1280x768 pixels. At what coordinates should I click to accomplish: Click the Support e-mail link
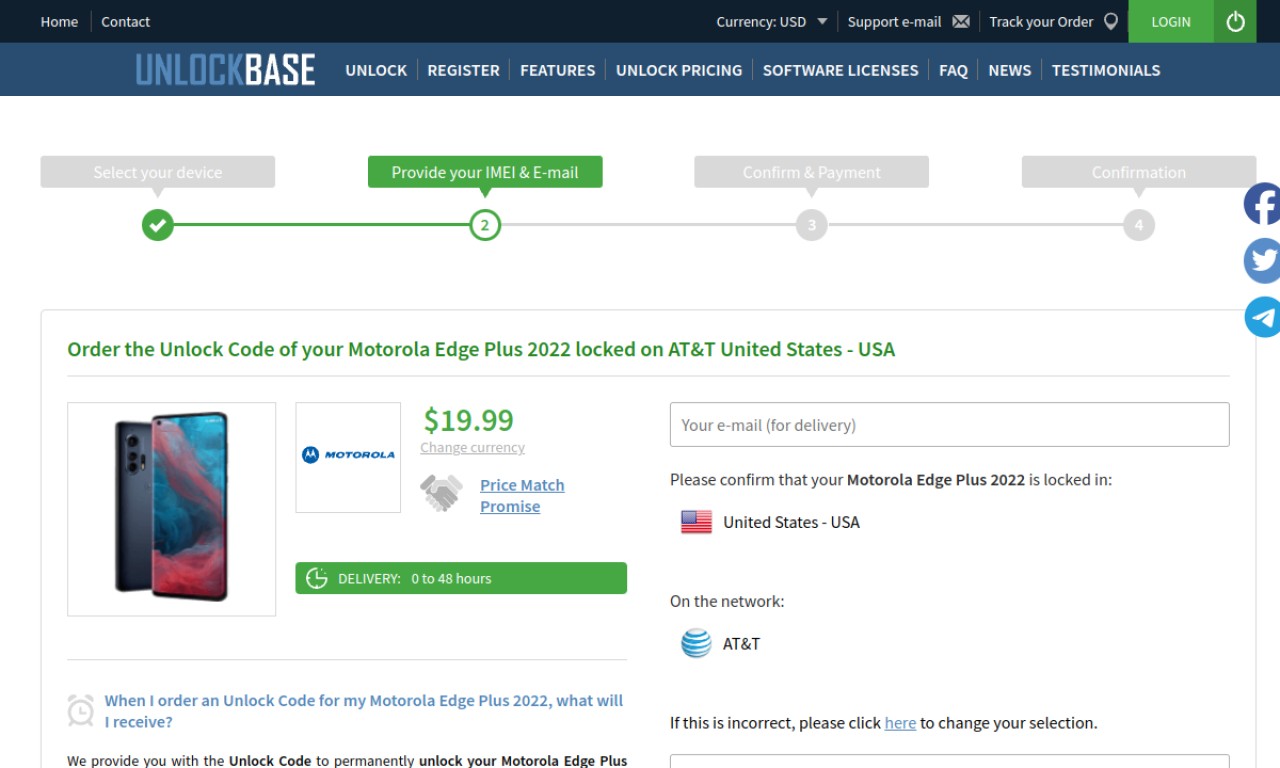(894, 21)
